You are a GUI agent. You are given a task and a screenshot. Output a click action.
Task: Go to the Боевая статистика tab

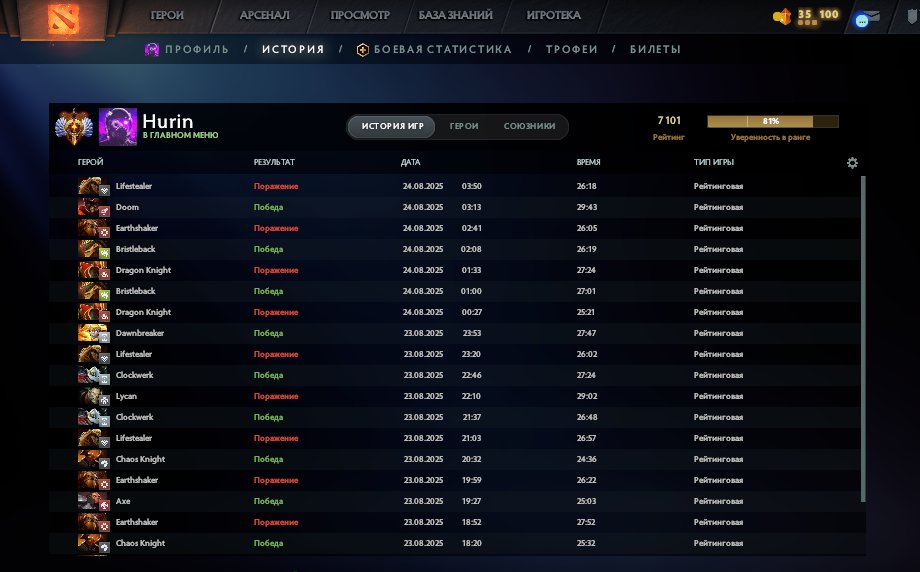tap(442, 49)
